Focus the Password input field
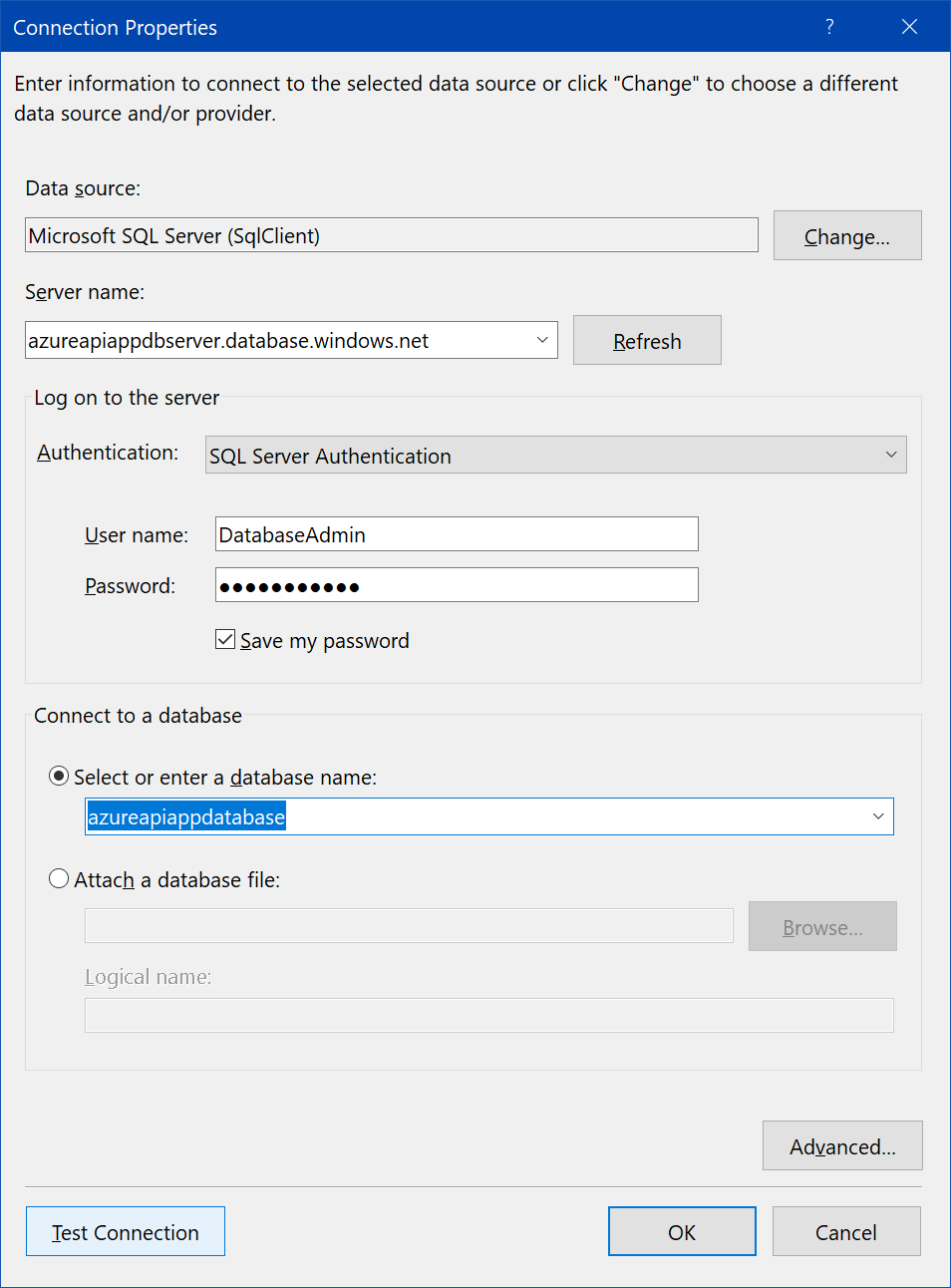Image resolution: width=951 pixels, height=1288 pixels. [456, 585]
